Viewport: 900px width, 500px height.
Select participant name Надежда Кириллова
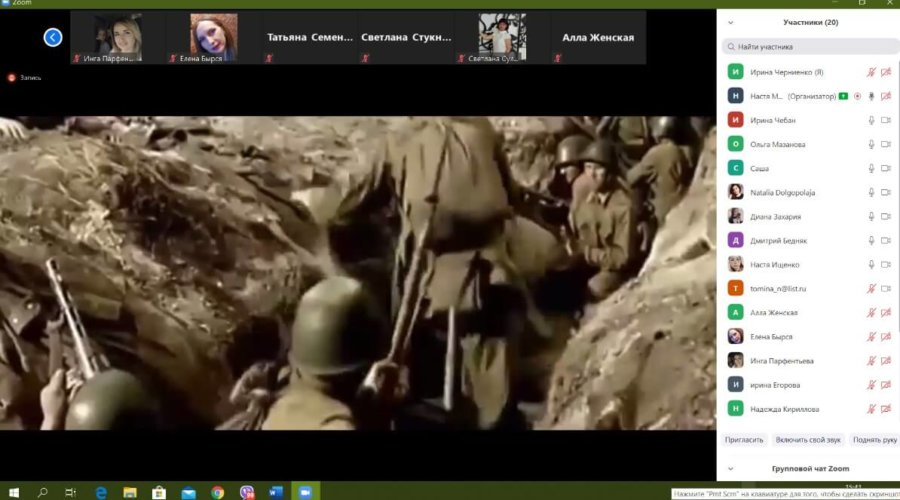point(784,409)
